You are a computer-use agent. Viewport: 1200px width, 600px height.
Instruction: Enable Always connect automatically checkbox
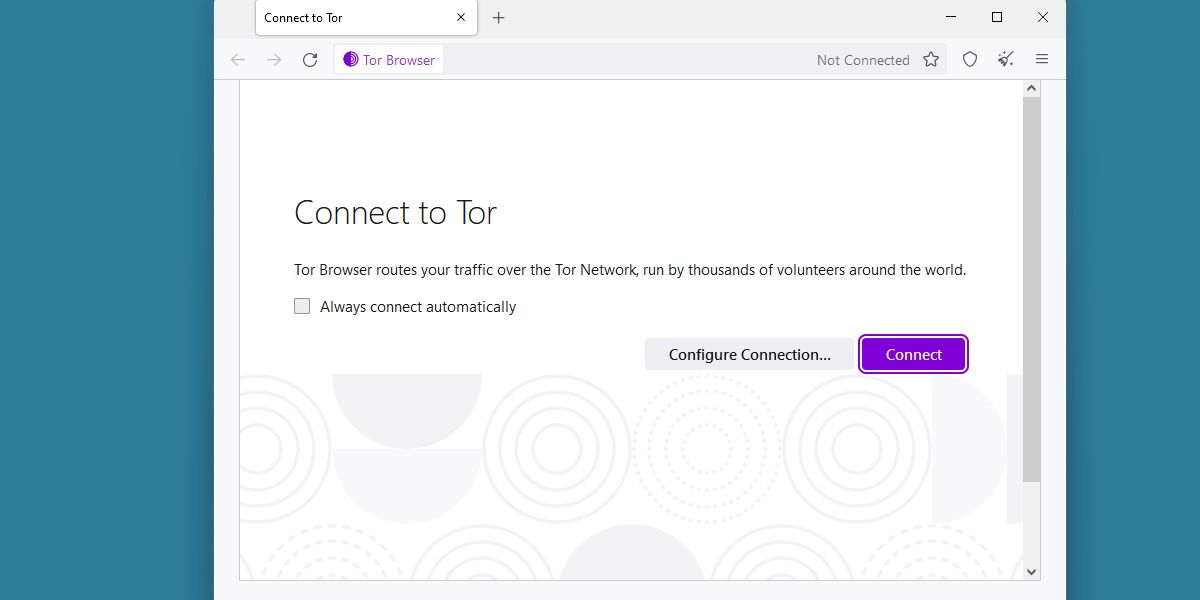(302, 306)
